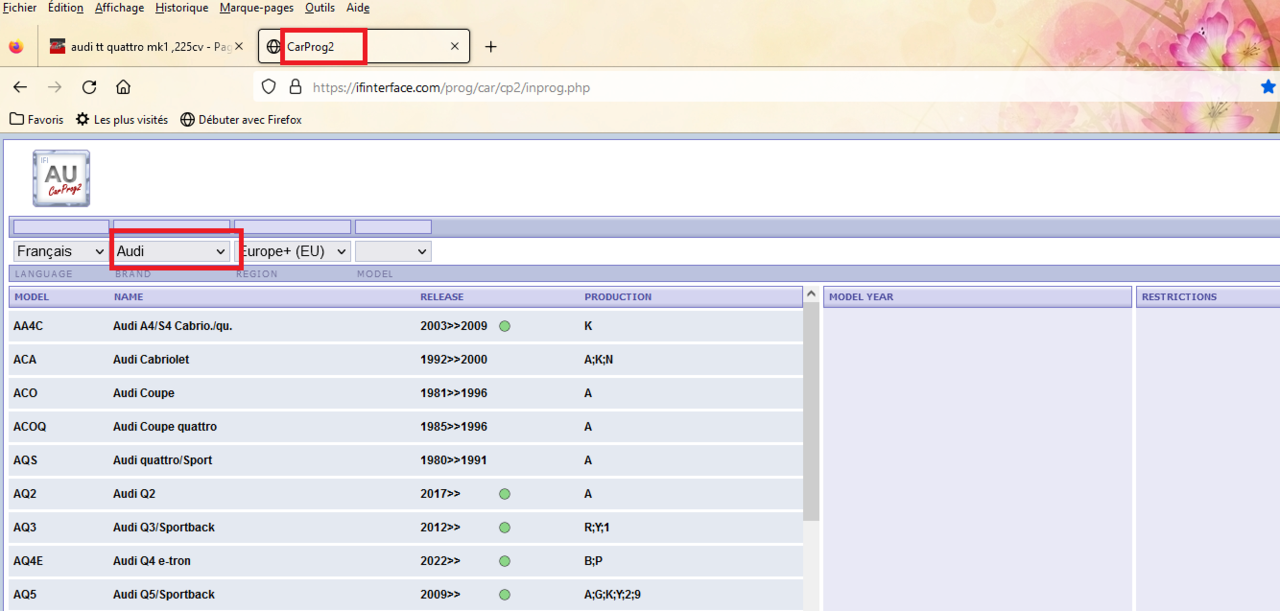Image resolution: width=1280 pixels, height=611 pixels.
Task: Click the PRODUCTION column header
Action: tap(618, 297)
